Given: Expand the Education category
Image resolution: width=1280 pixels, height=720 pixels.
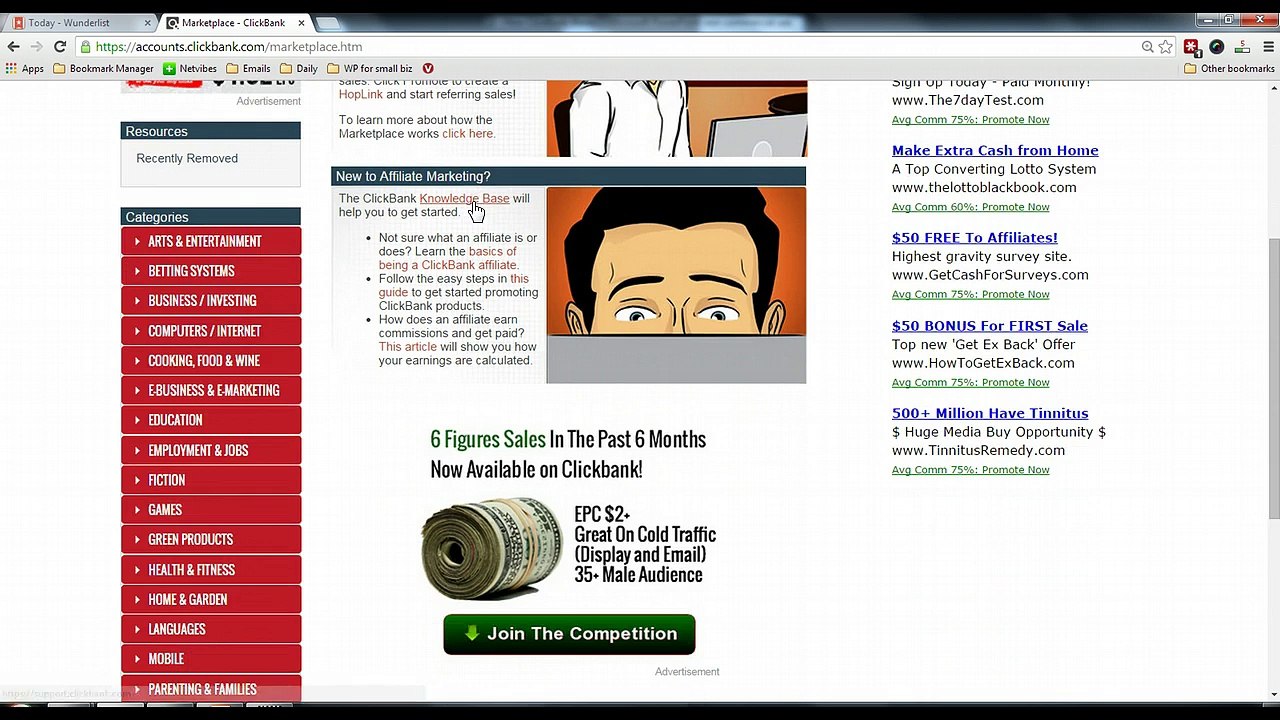Looking at the screenshot, I should point(211,420).
